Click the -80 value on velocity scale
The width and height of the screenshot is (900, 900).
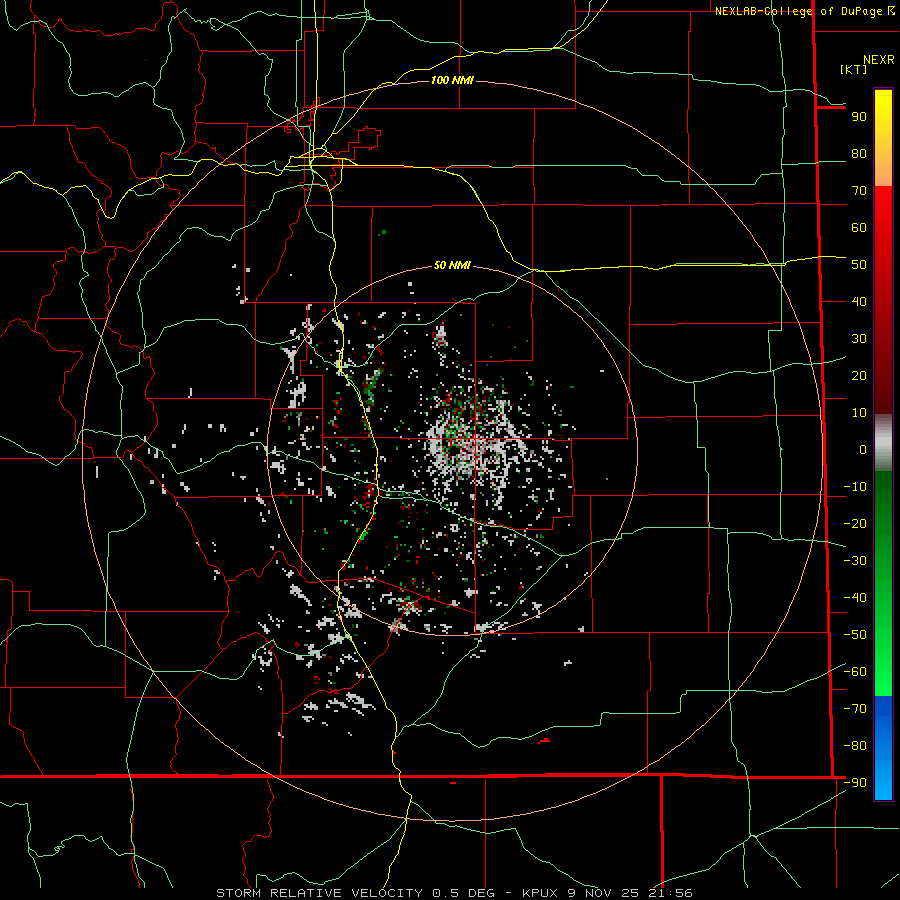pos(855,746)
